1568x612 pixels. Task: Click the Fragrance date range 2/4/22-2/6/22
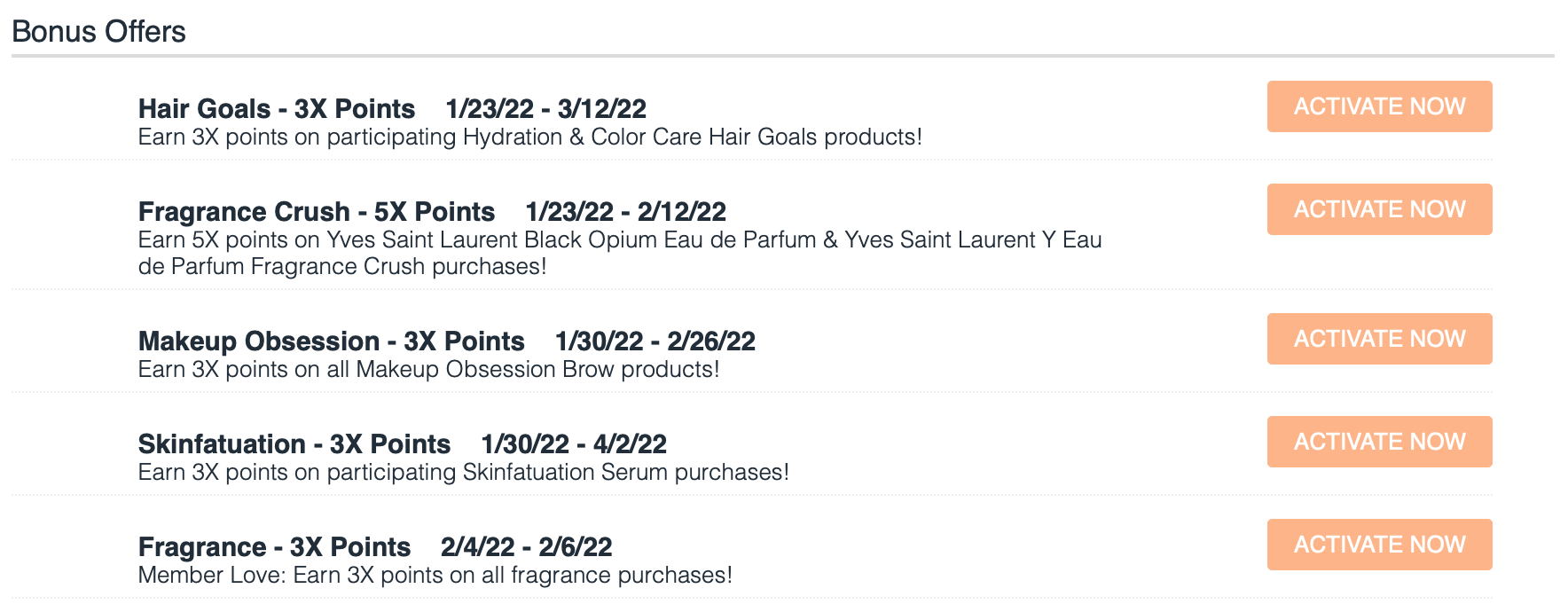tap(528, 546)
